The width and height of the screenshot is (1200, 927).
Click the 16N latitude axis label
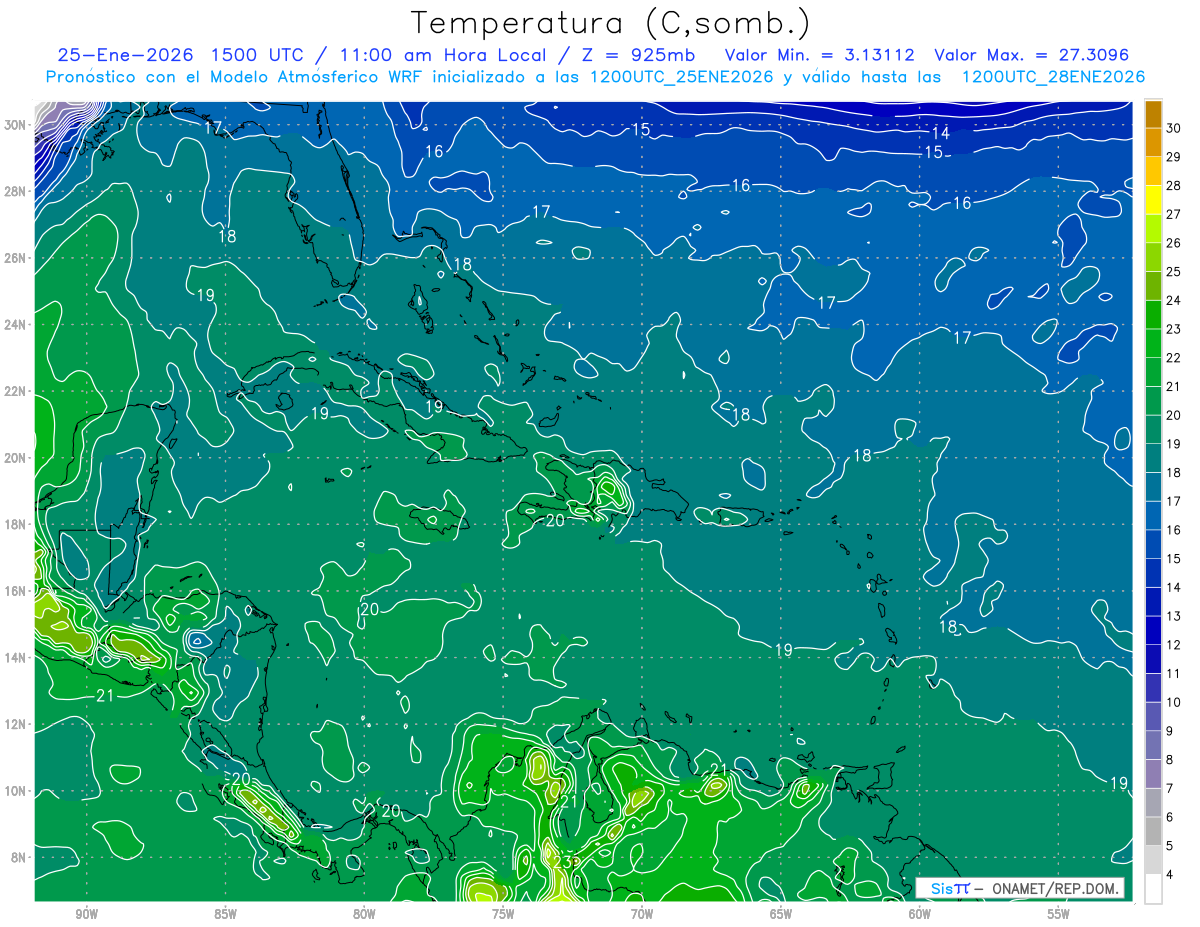15,591
